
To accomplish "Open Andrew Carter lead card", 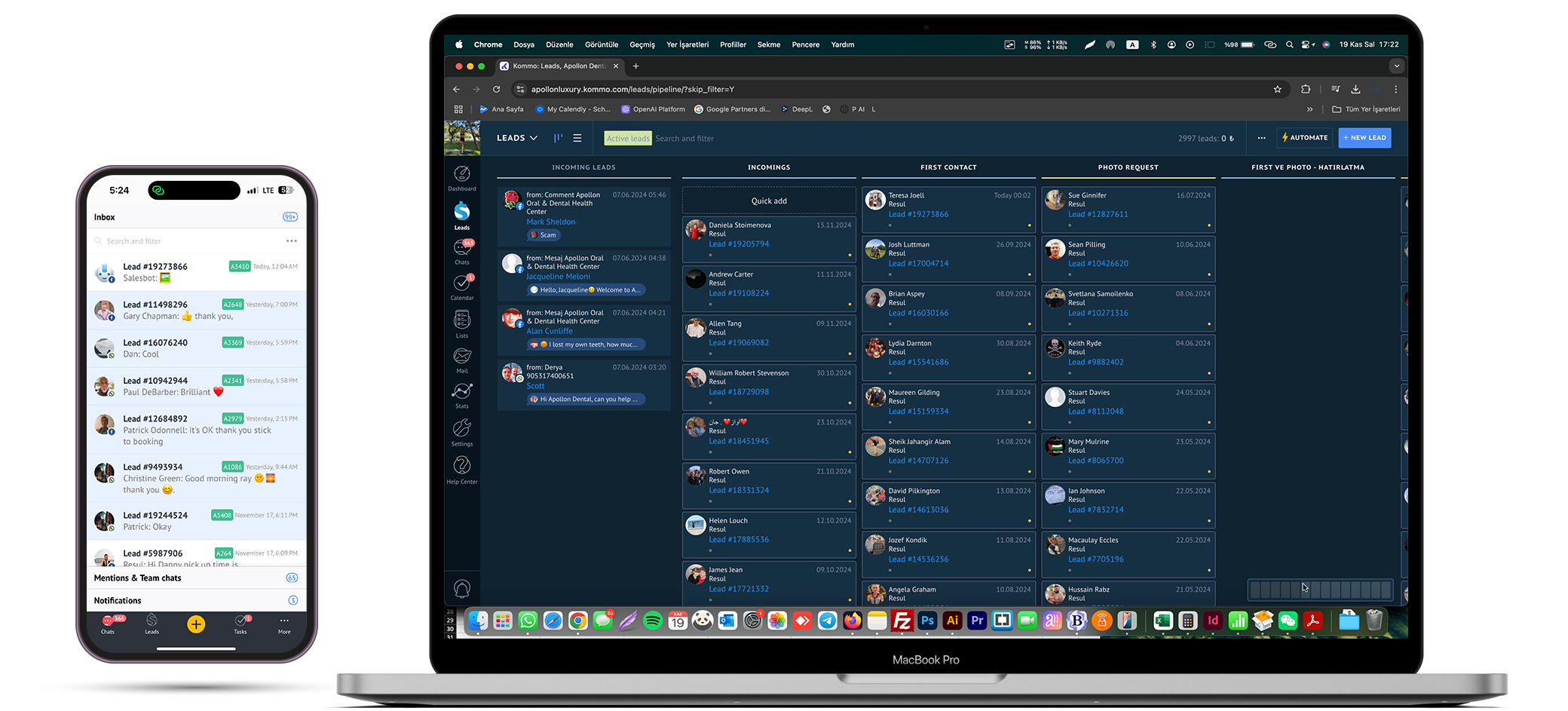I will 769,288.
